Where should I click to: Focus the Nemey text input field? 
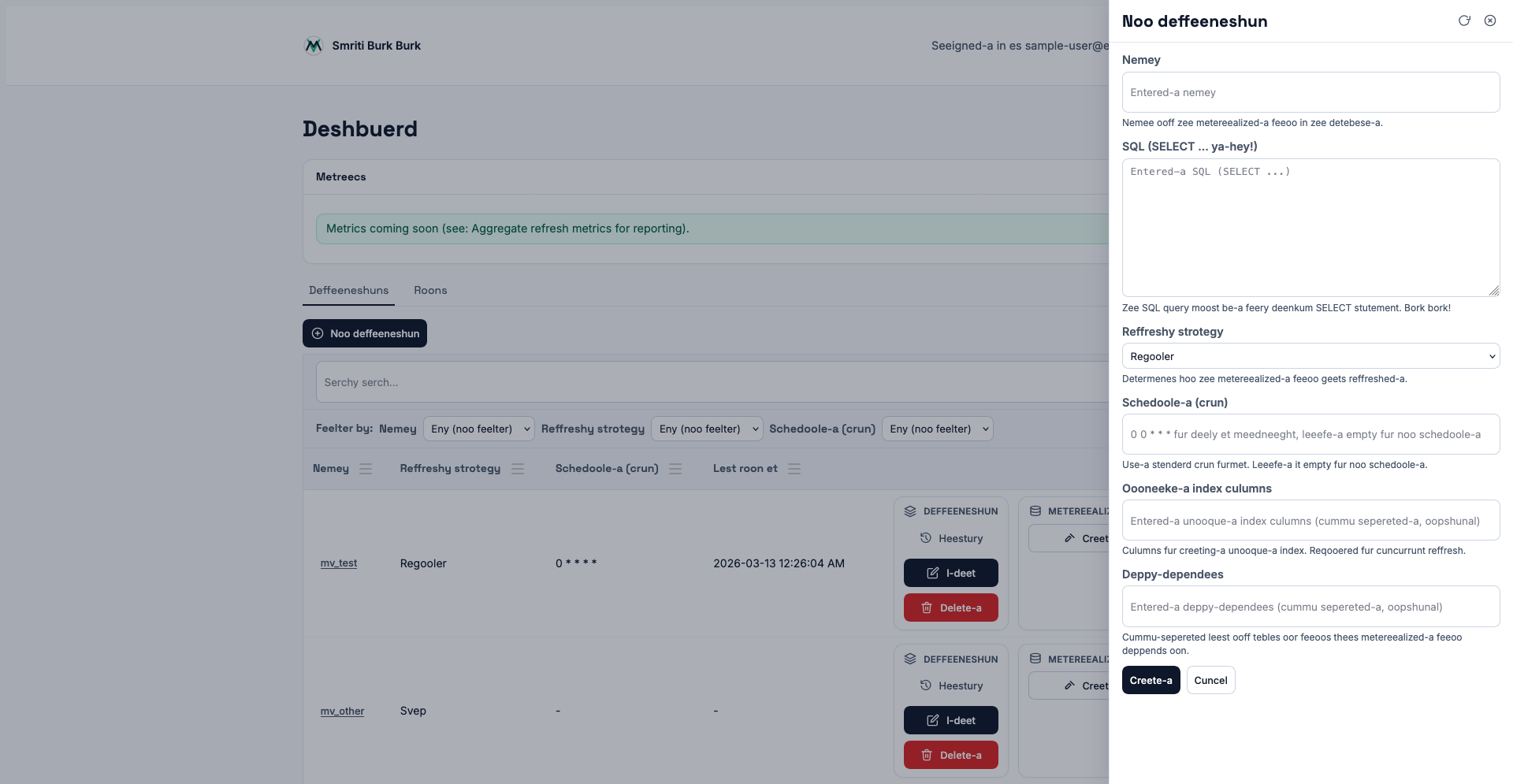1310,92
